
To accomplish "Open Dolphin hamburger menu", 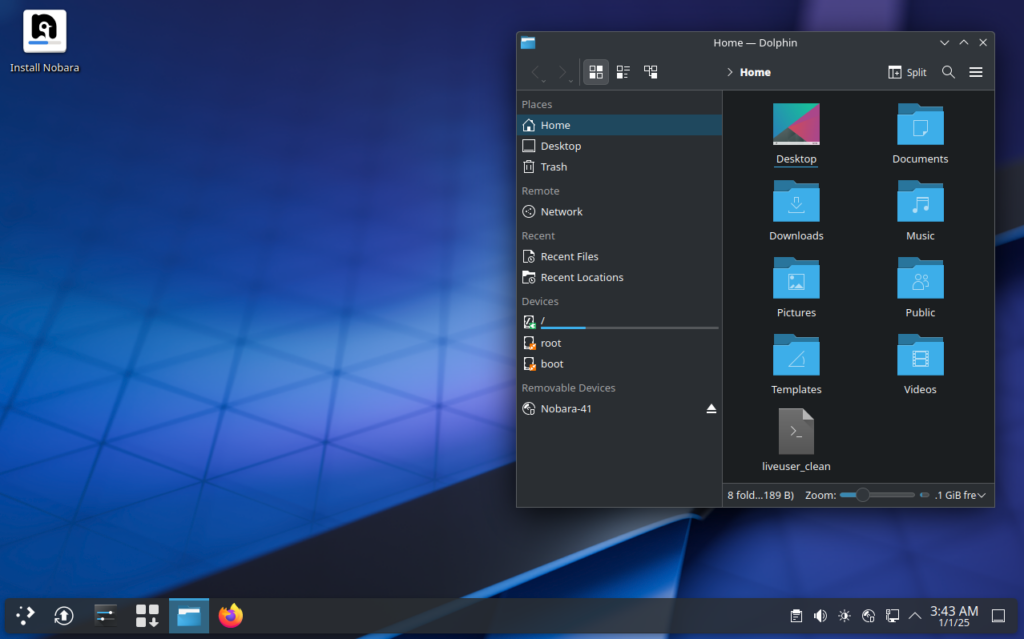I will (x=976, y=72).
